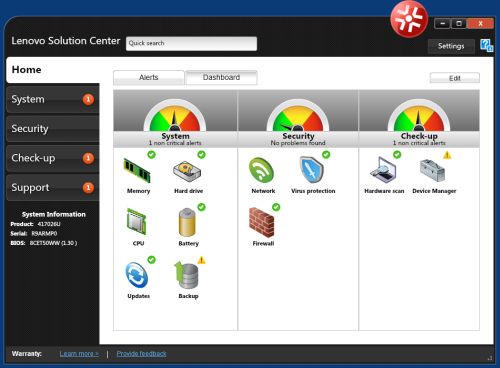Go to the Support sidebar section
500x368 pixels.
[x=52, y=187]
